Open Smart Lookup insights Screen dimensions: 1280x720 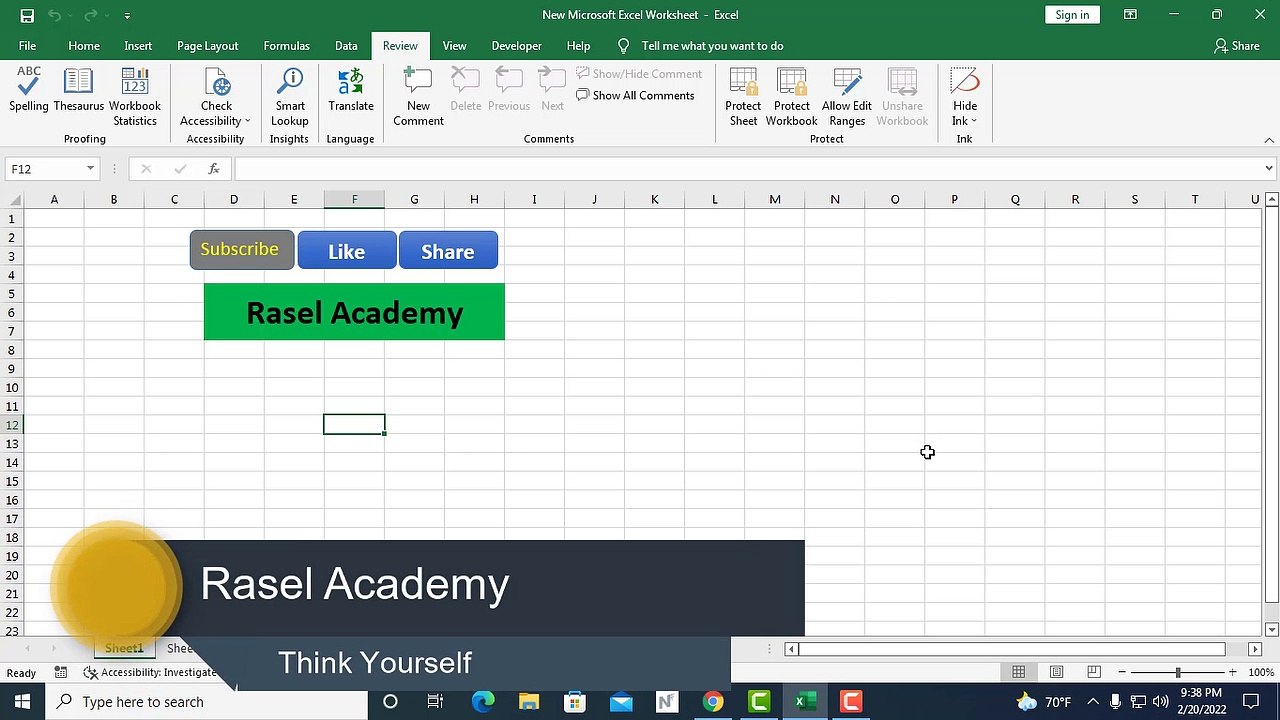290,97
